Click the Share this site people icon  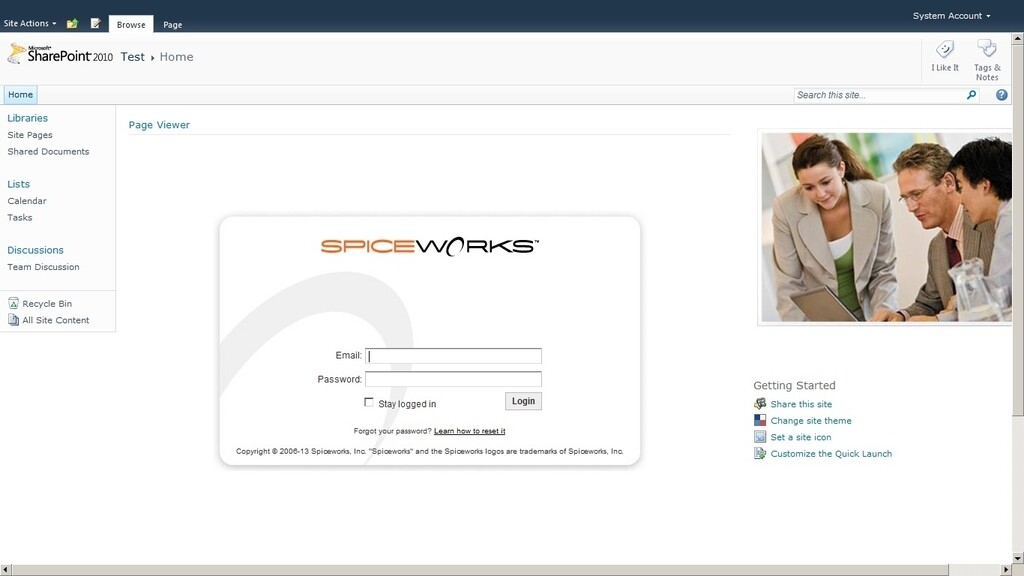pyautogui.click(x=760, y=404)
